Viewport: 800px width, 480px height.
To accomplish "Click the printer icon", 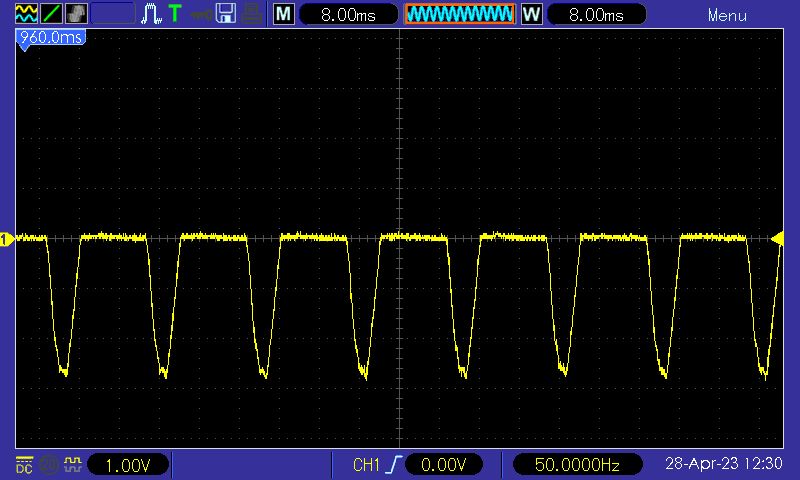I will point(253,14).
